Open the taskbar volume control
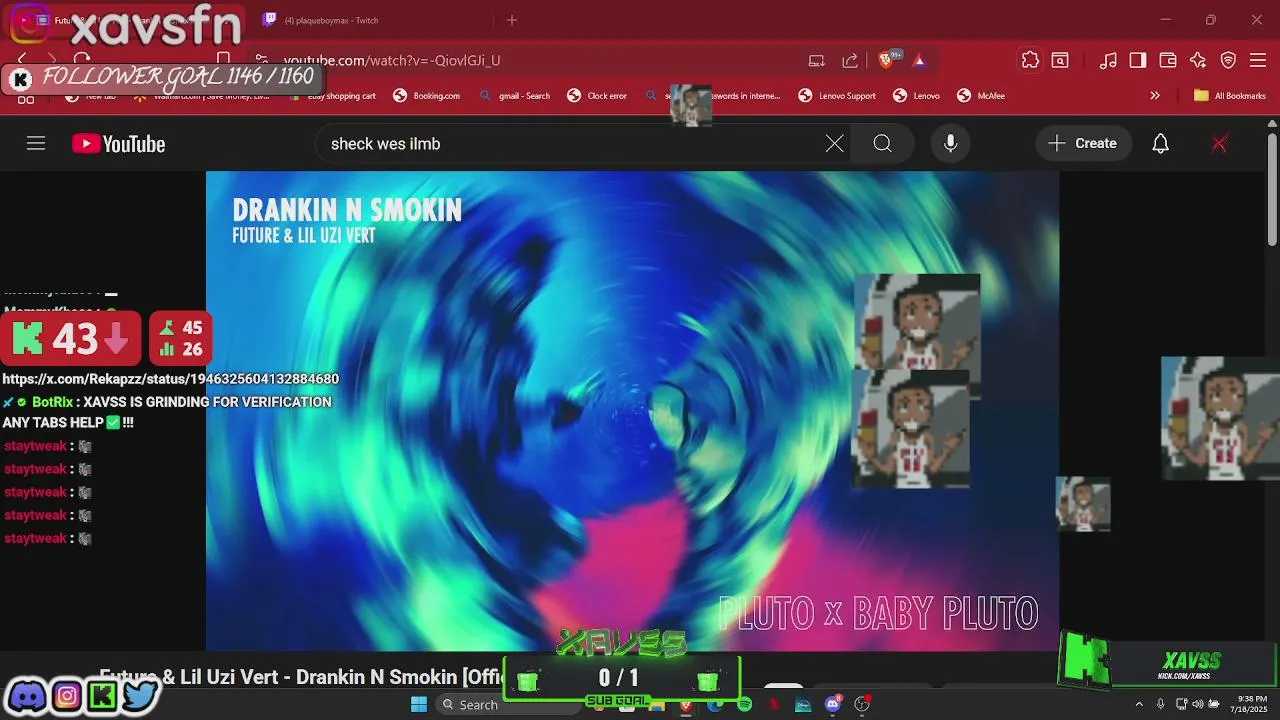This screenshot has height=720, width=1280. coord(1198,704)
